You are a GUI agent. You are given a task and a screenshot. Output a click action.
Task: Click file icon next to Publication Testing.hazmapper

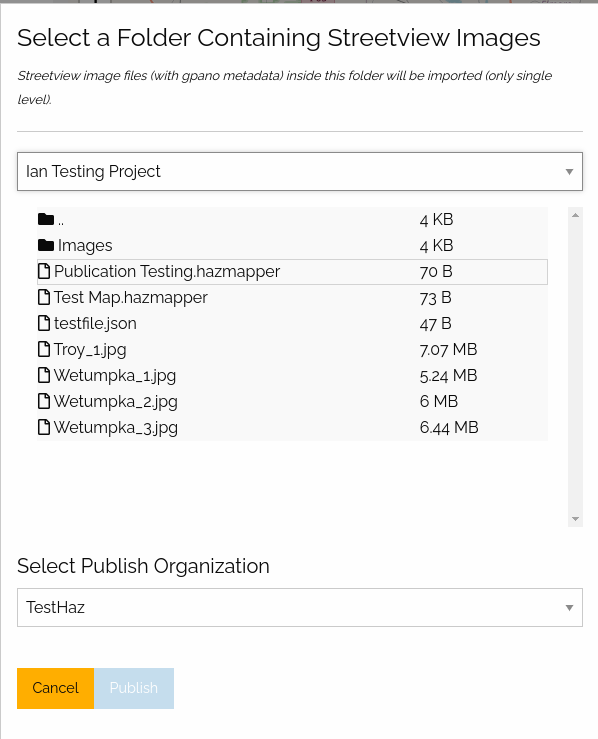coord(44,271)
